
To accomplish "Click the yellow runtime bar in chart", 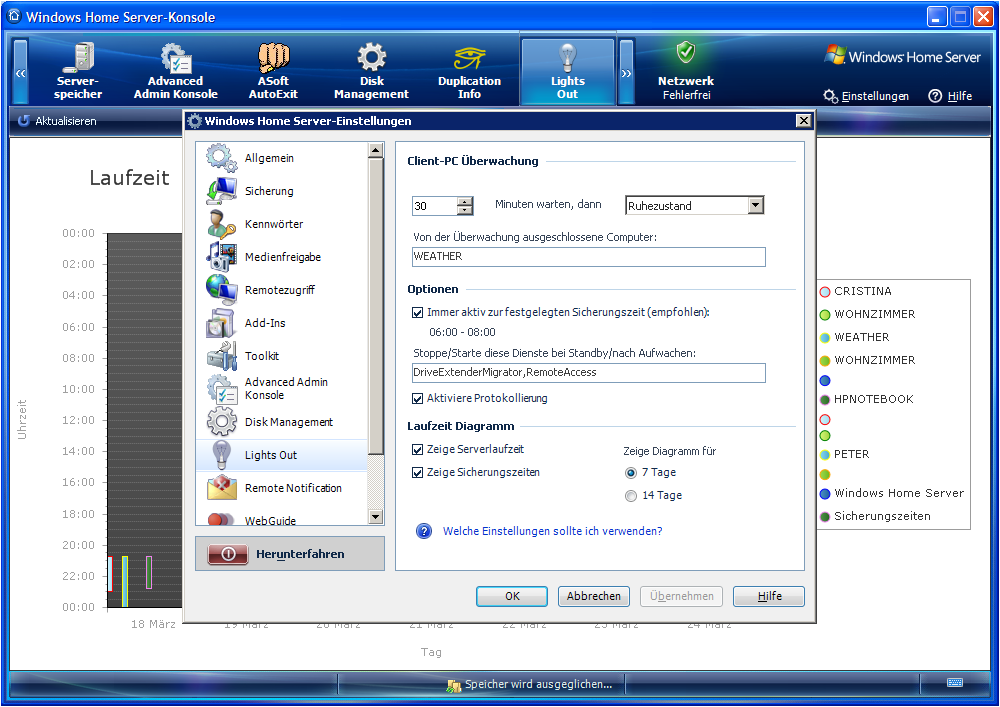I will (125, 581).
